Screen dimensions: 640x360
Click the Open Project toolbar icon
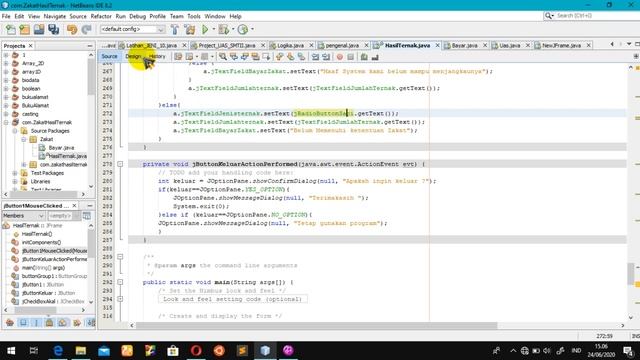(x=39, y=29)
